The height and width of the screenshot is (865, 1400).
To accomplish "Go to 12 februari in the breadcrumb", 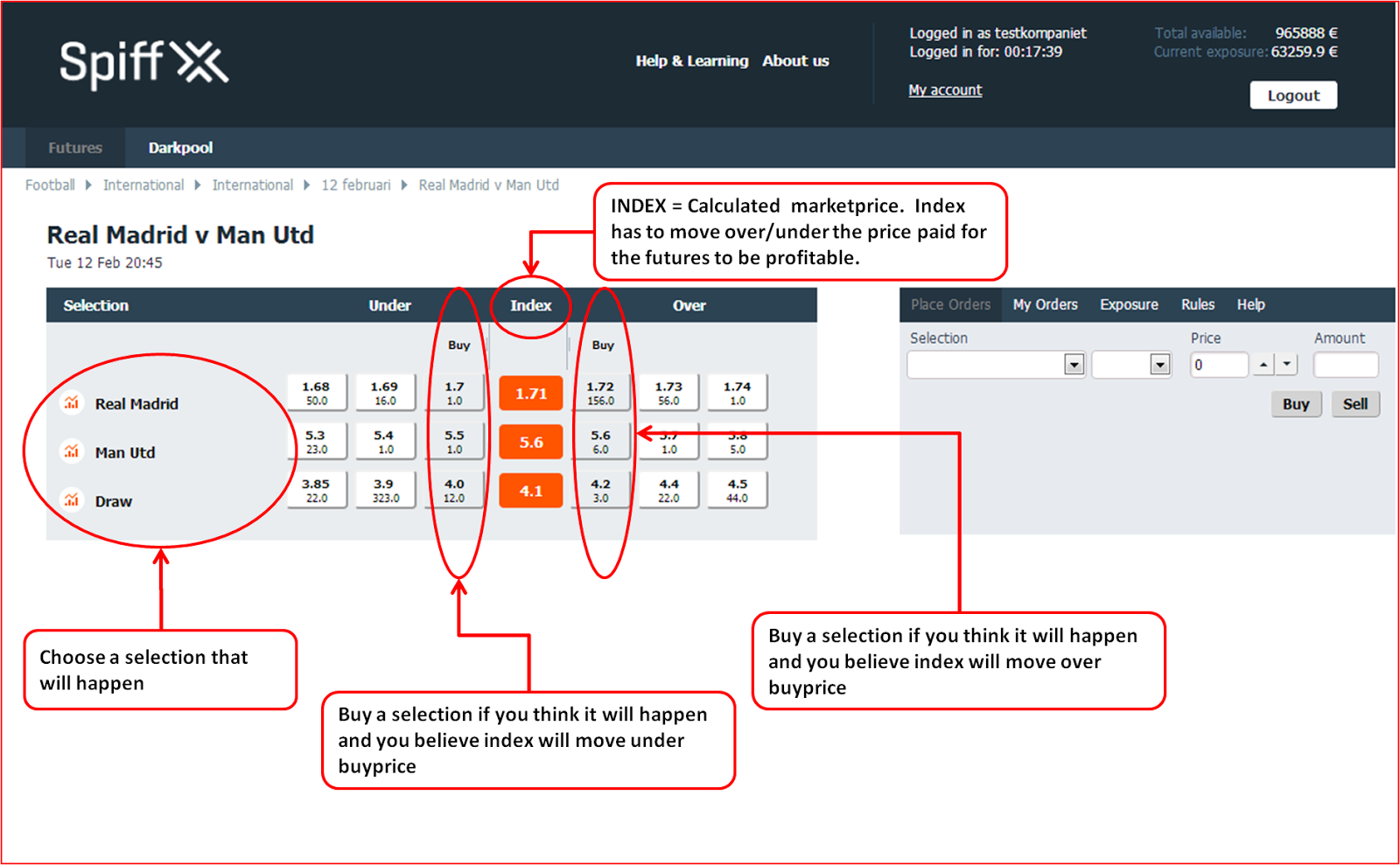I will coord(356,185).
